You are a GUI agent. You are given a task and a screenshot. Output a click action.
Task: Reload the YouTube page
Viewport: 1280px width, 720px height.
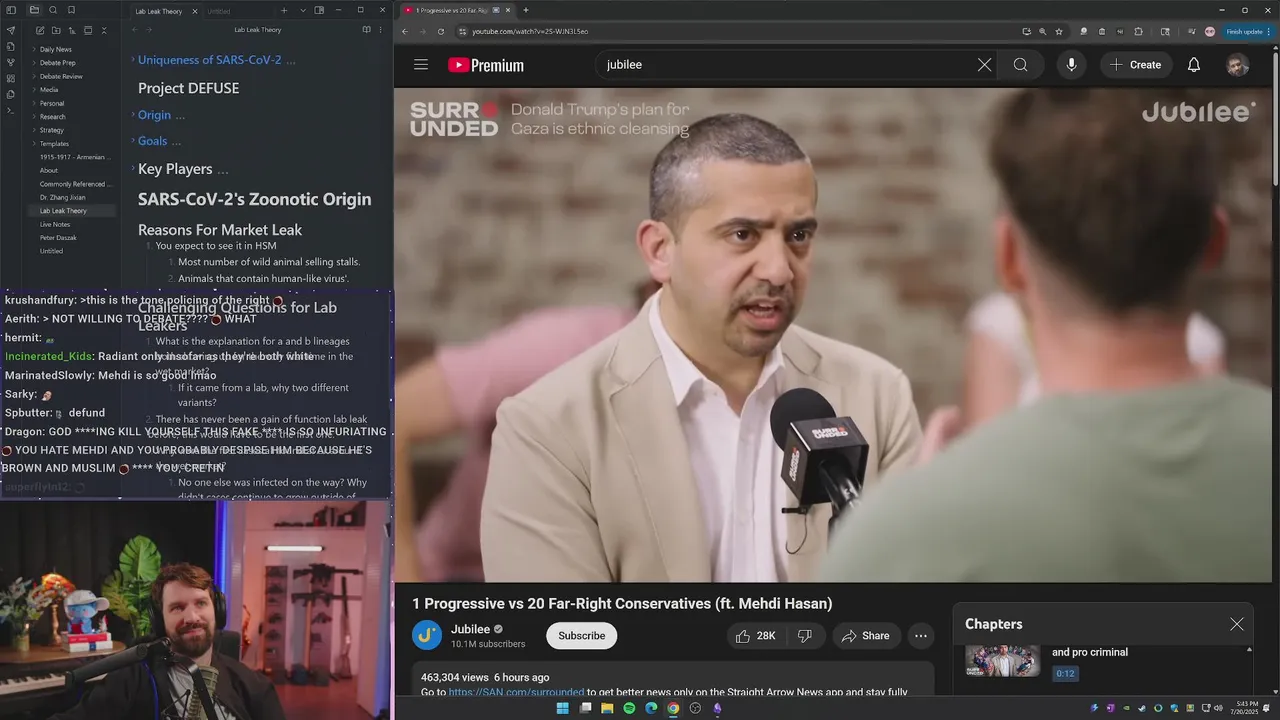(x=441, y=31)
